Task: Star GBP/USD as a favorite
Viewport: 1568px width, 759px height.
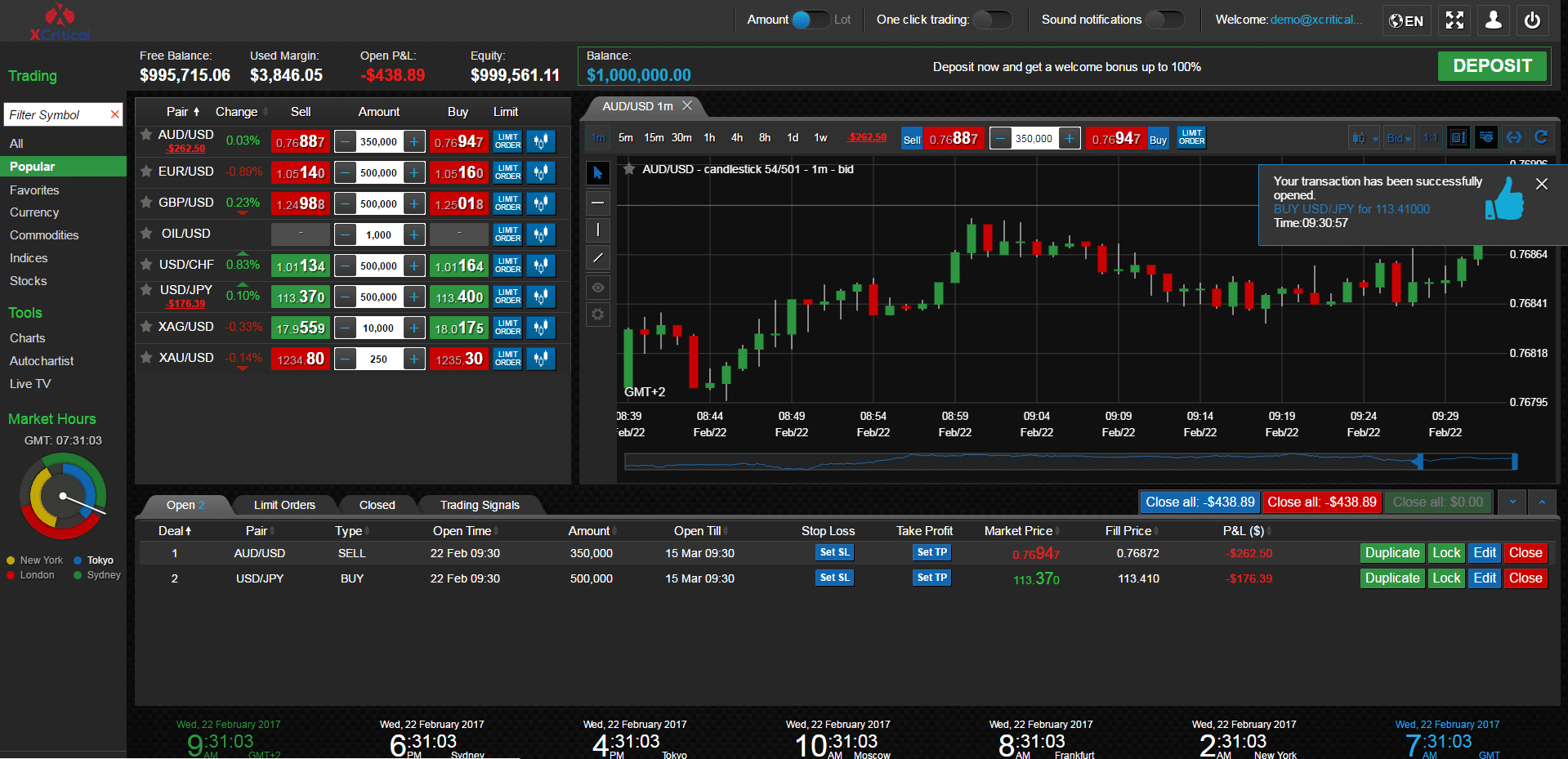Action: coord(146,202)
